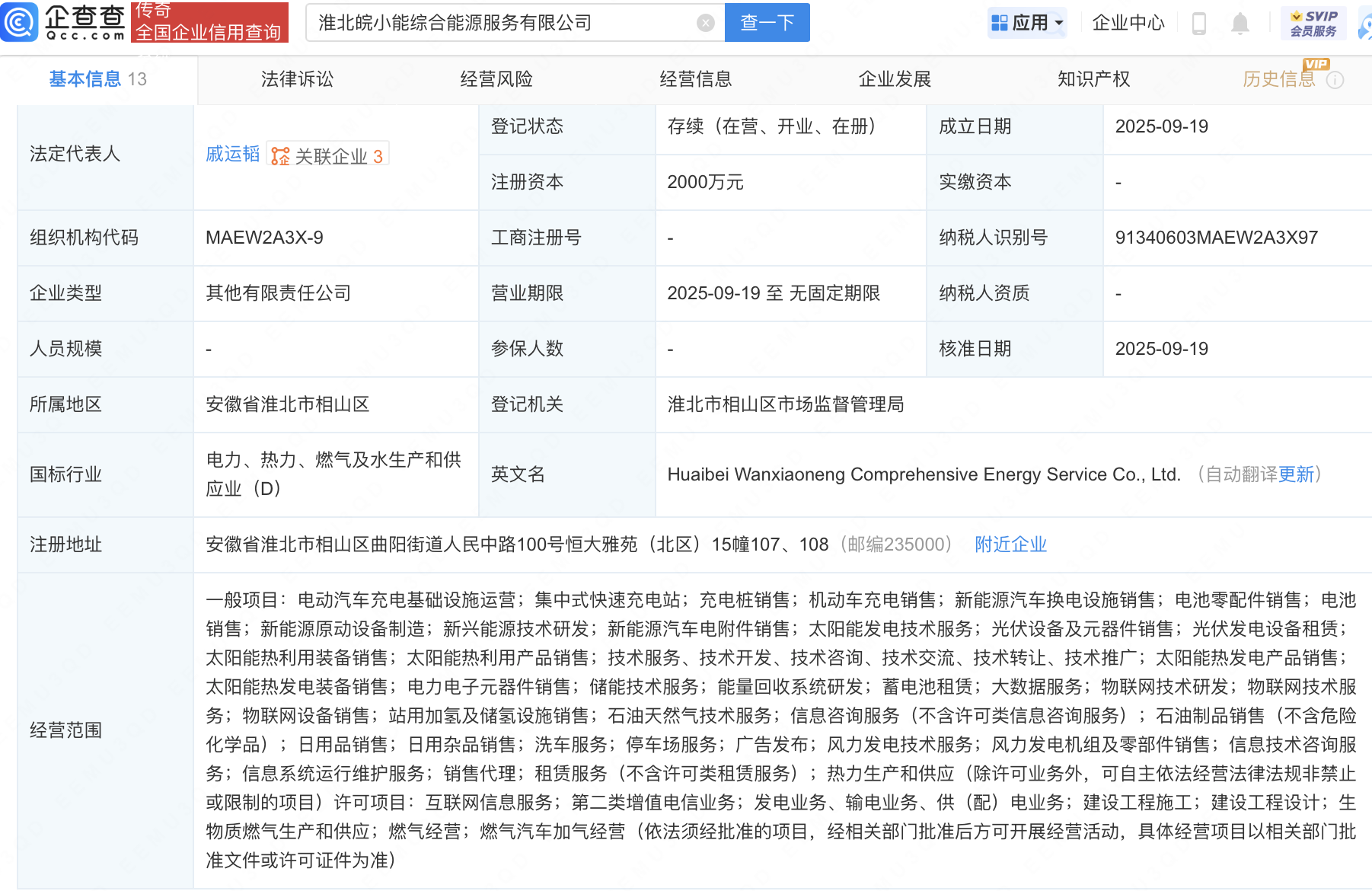Click the 附近企业 nearby companies link
The width and height of the screenshot is (1372, 891).
click(1010, 544)
